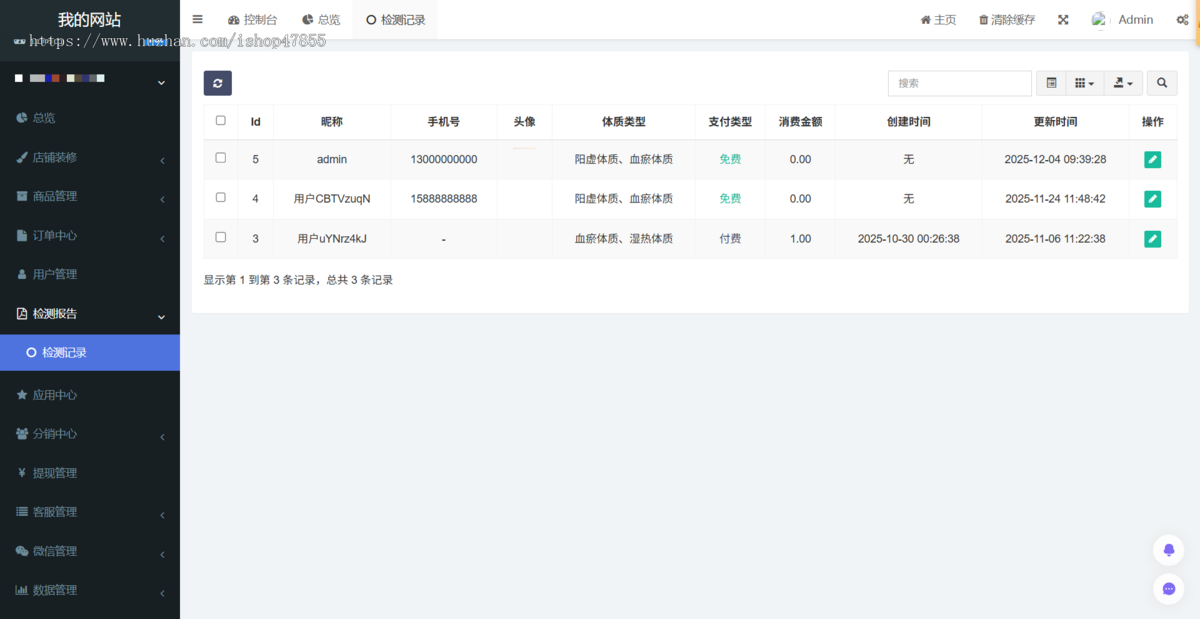The image size is (1200, 619).
Task: Go to 主页 link
Action: 938,20
